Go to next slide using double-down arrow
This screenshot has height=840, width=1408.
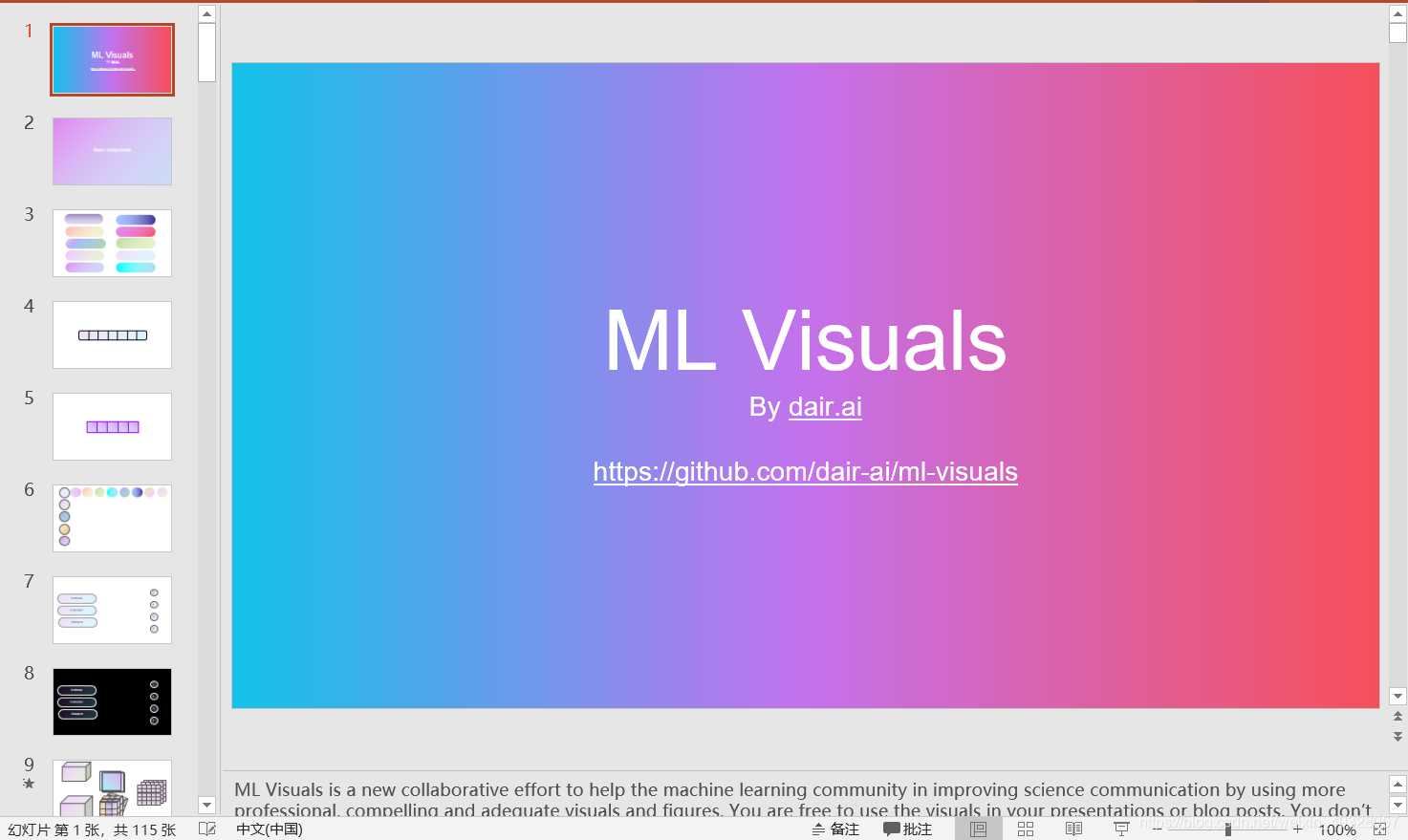pyautogui.click(x=1397, y=737)
